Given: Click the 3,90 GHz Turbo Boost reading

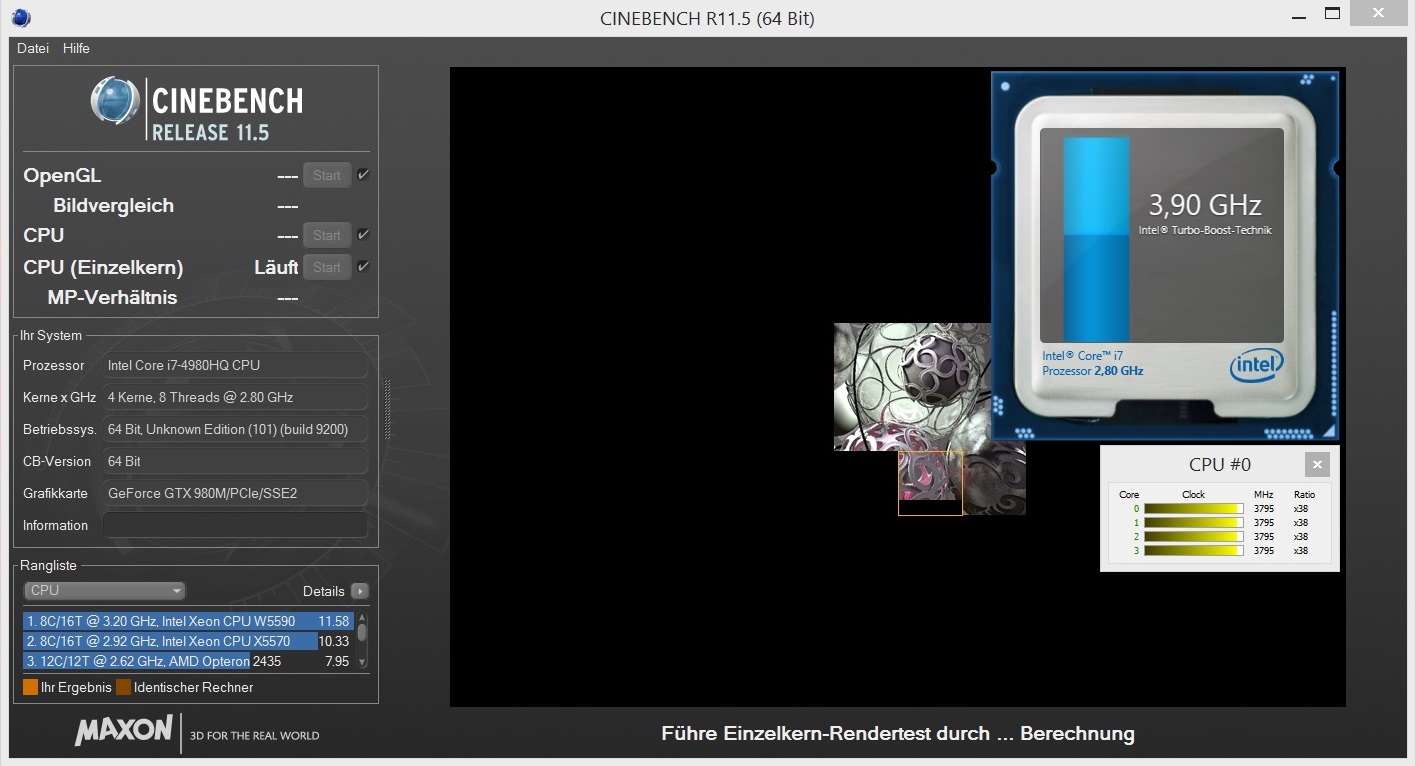Looking at the screenshot, I should point(1204,205).
